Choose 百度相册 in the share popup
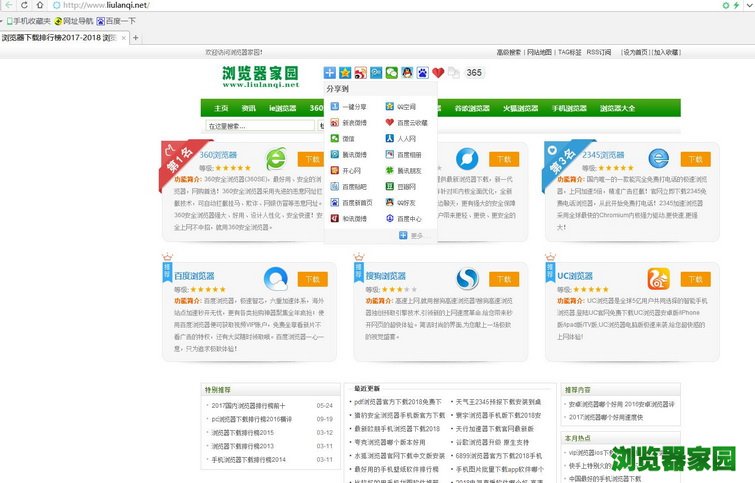Screen dimensions: 755x483 coord(404,155)
